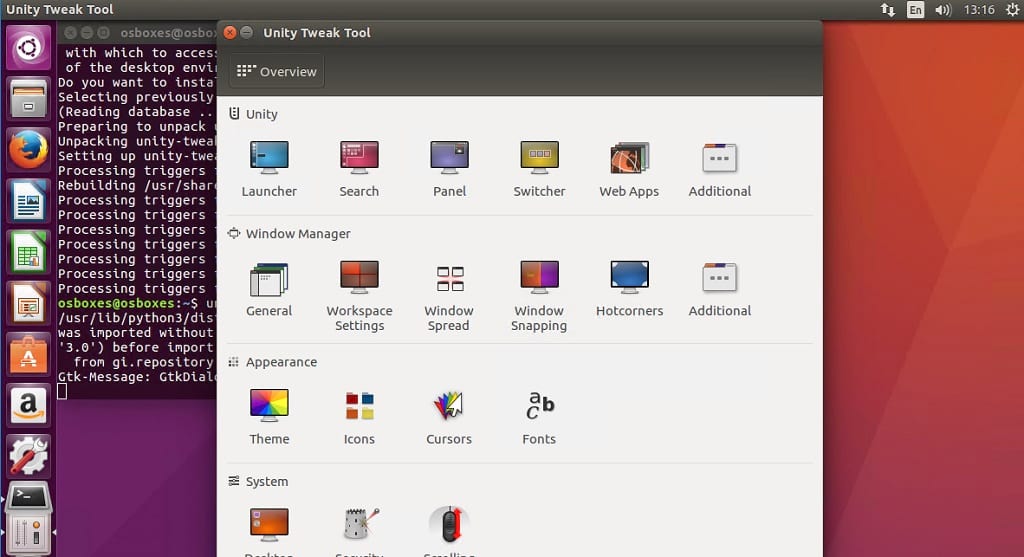This screenshot has height=557, width=1024.
Task: Click the terminal title osboxes@osboxes
Action: [168, 33]
